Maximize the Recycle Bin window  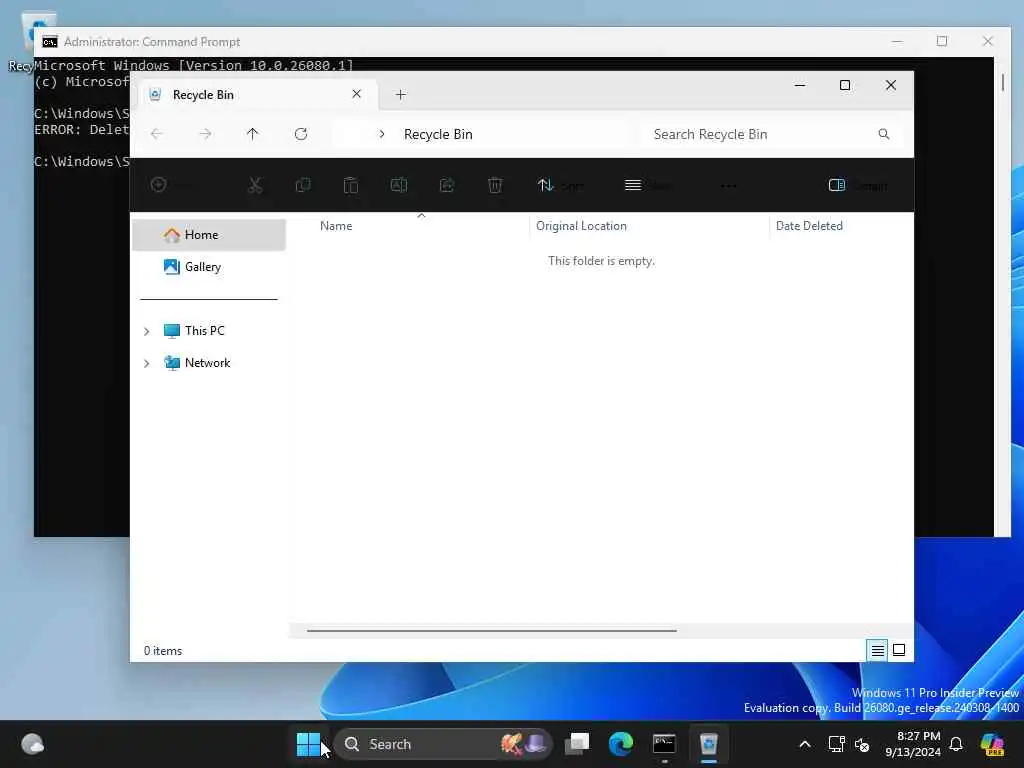[845, 86]
